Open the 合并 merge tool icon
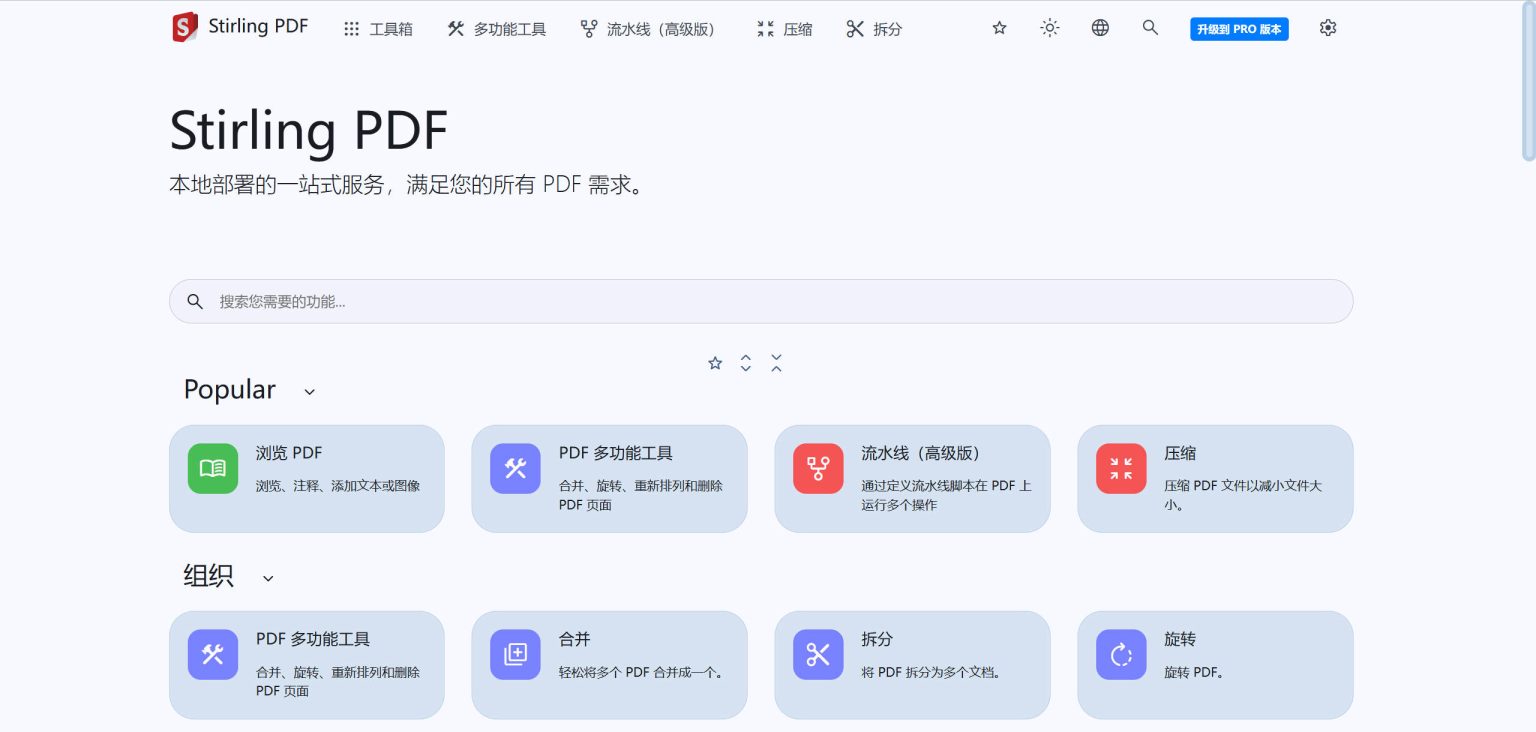1536x732 pixels. (516, 654)
